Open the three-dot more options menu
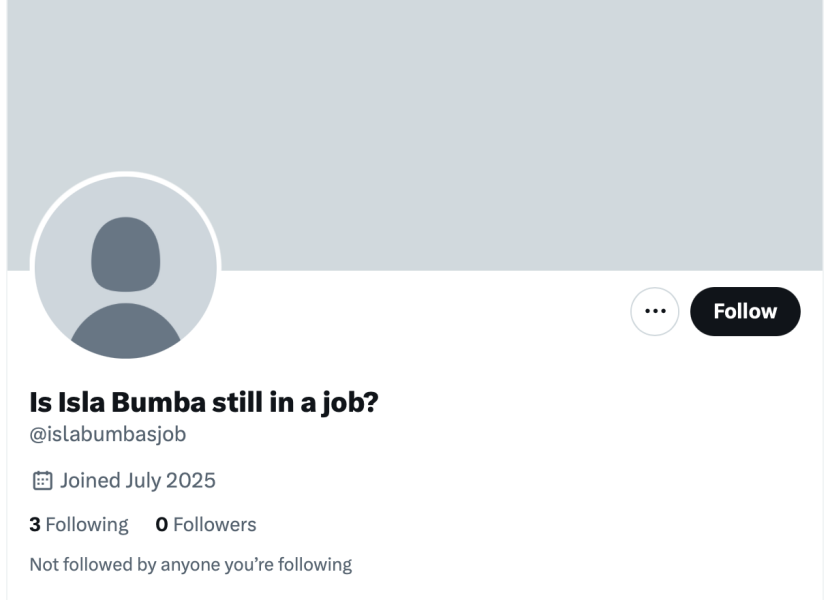 (x=655, y=311)
